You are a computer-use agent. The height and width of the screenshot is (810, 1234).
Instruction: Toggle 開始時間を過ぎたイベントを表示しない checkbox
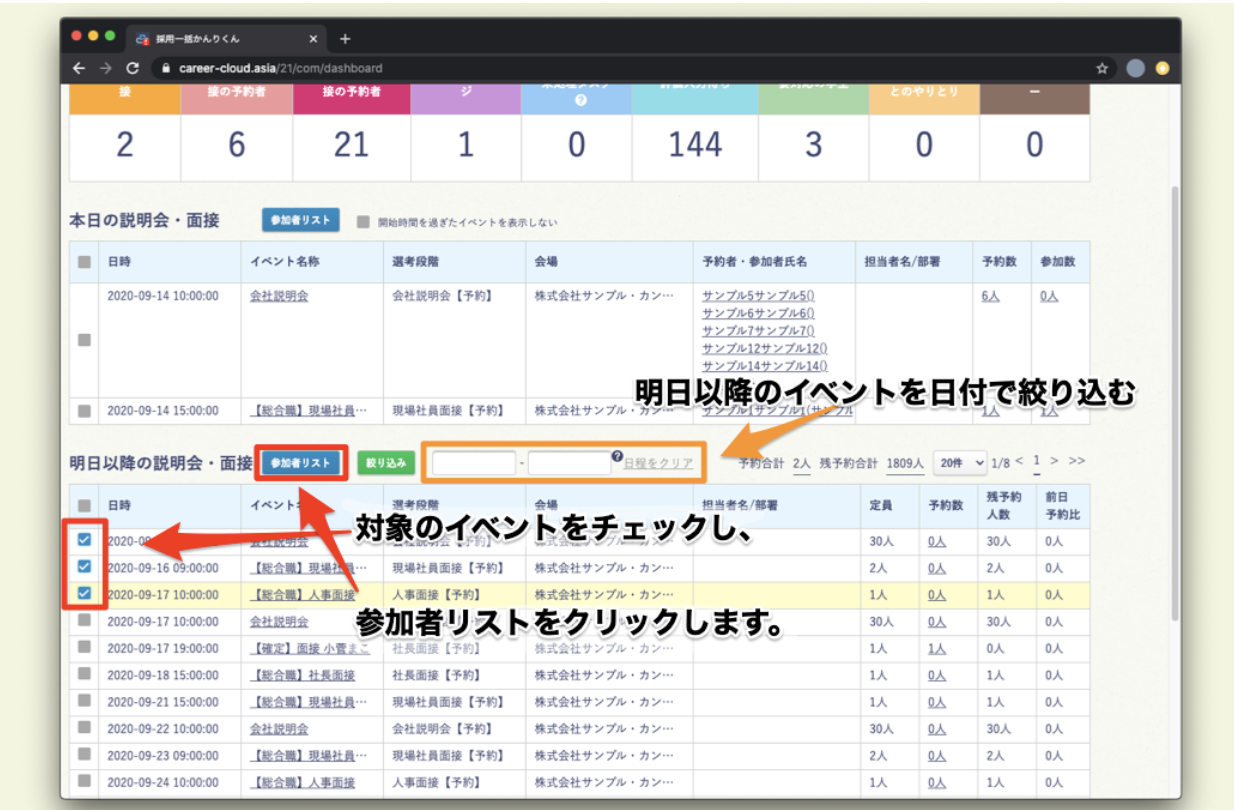pos(364,222)
